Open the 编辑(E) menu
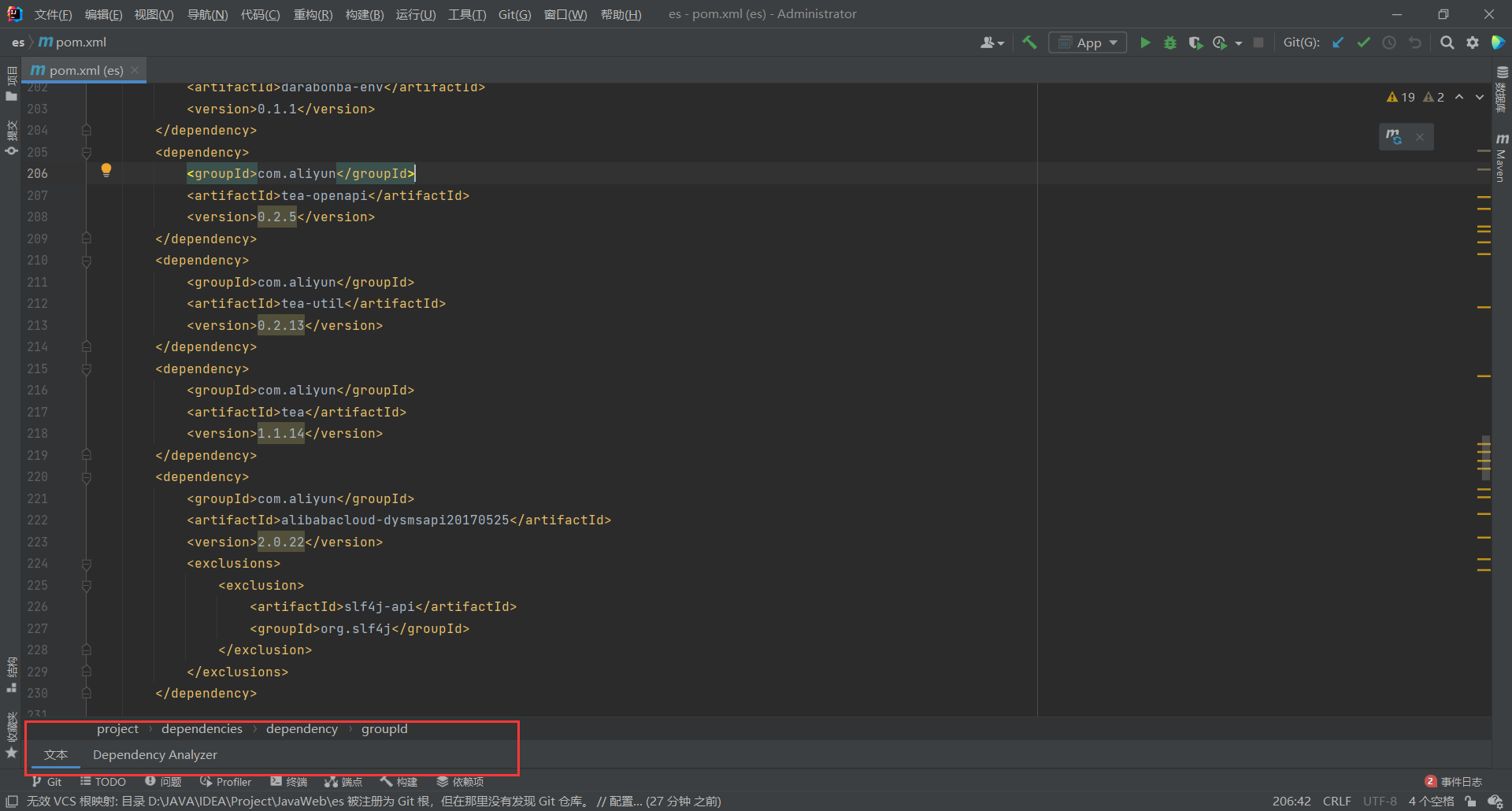The image size is (1512, 811). pyautogui.click(x=103, y=14)
